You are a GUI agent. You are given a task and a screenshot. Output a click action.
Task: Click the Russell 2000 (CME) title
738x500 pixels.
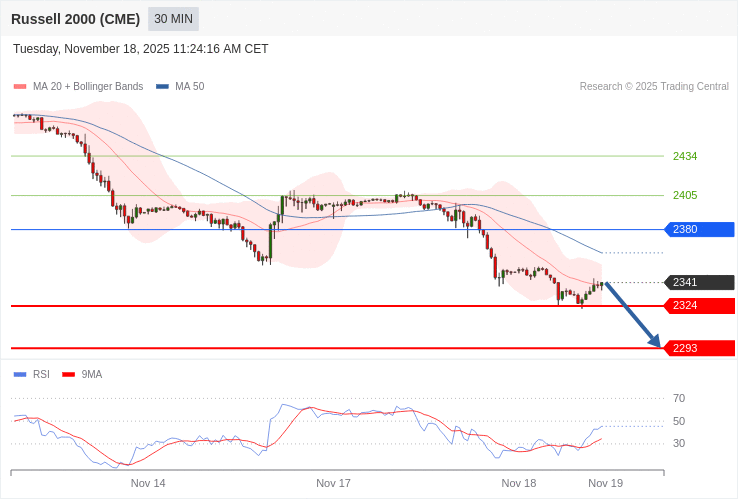pos(75,19)
